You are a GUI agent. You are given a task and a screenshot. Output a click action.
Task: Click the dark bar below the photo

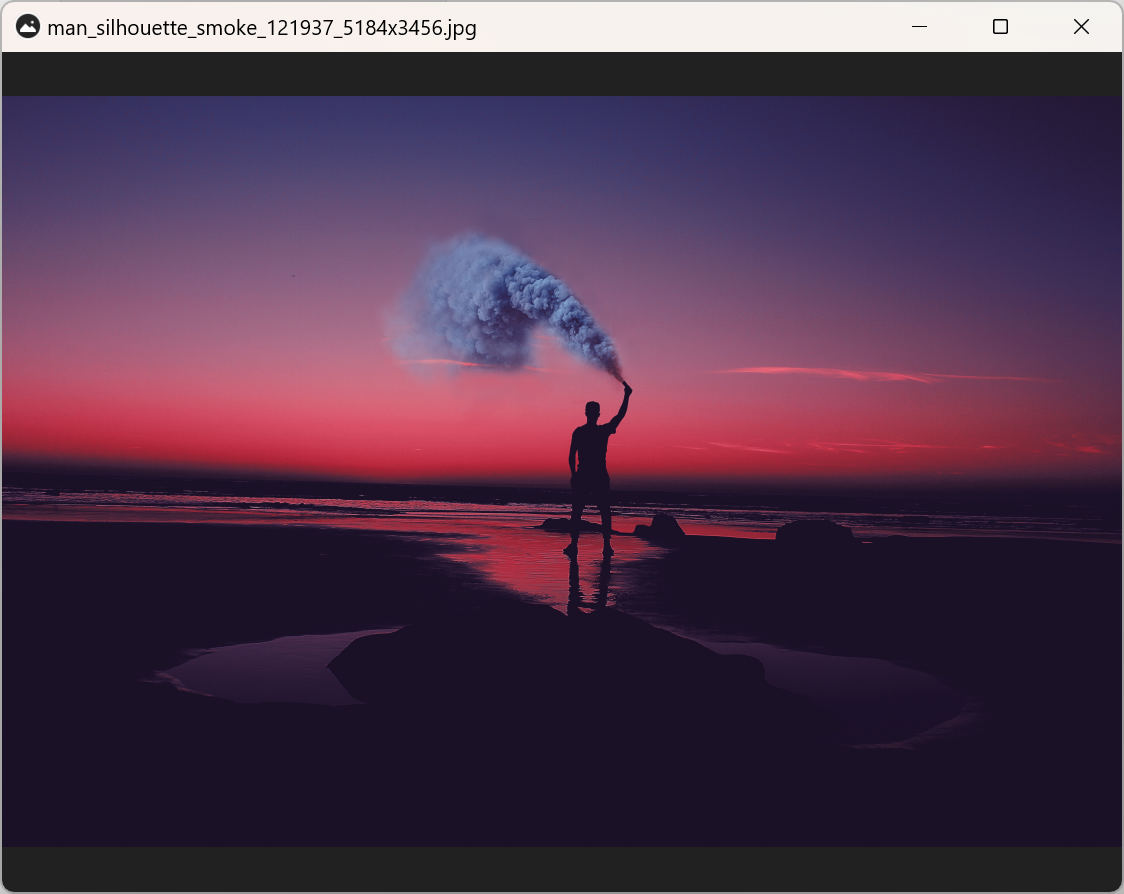(x=562, y=868)
